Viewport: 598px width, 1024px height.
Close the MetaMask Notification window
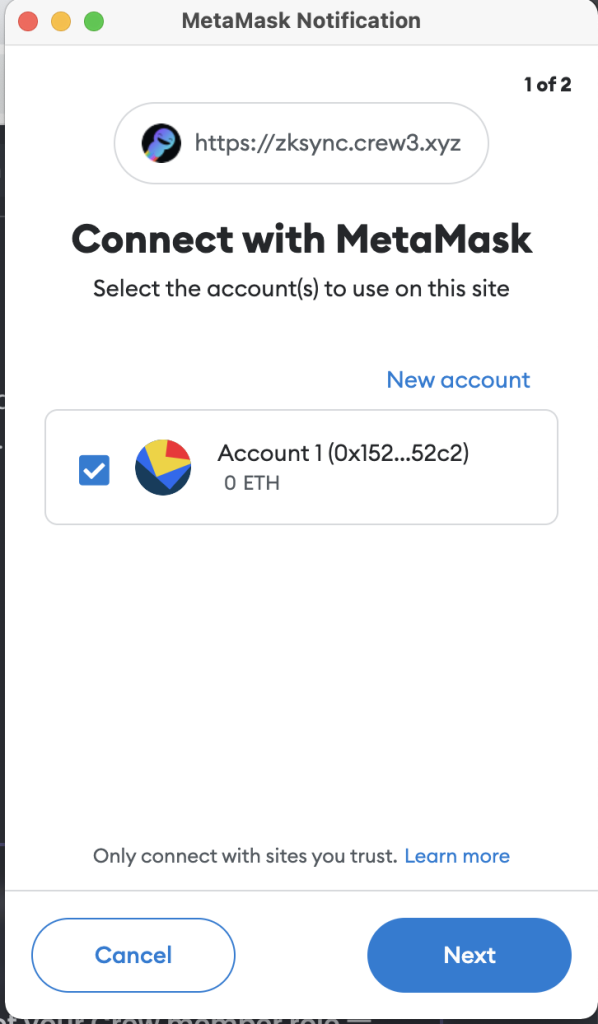[28, 21]
